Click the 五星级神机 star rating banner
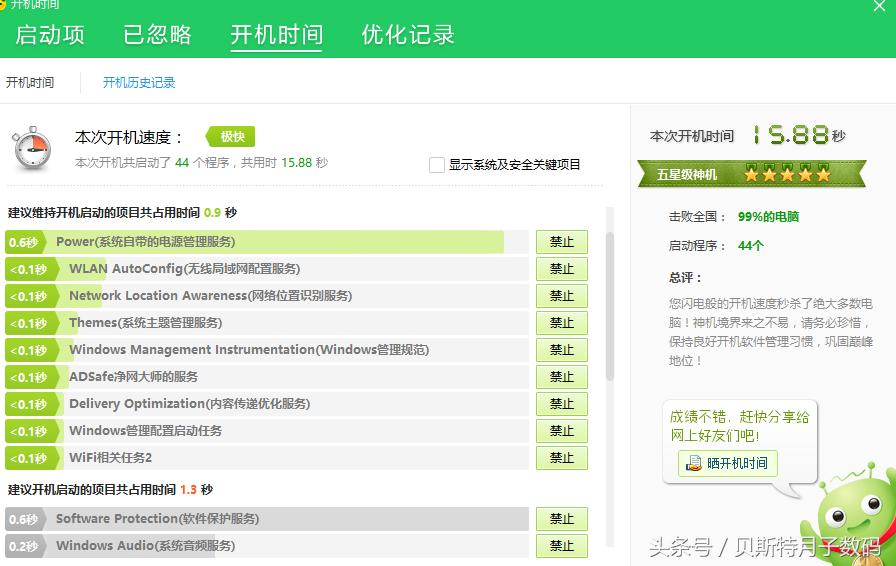This screenshot has width=896, height=566. [x=751, y=174]
